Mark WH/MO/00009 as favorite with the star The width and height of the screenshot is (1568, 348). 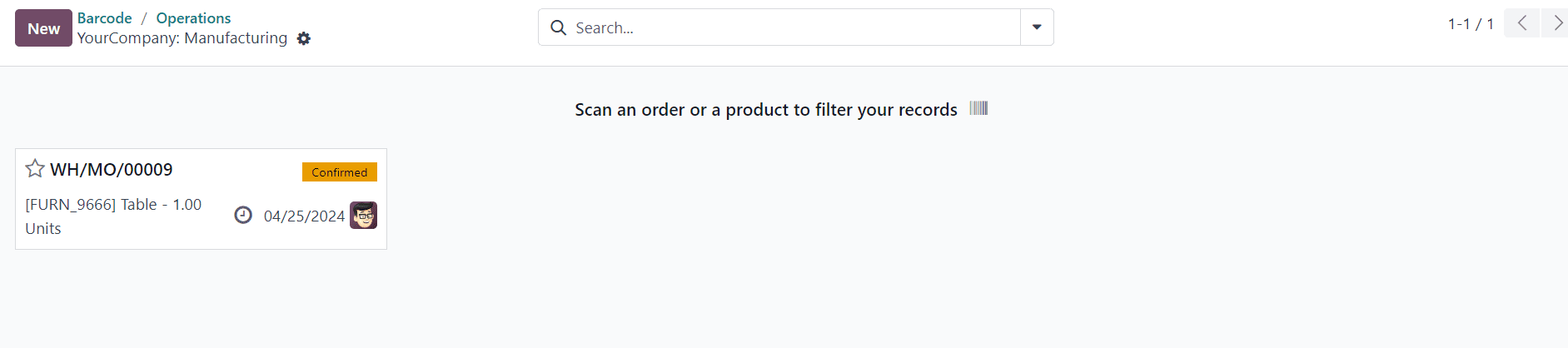click(35, 169)
